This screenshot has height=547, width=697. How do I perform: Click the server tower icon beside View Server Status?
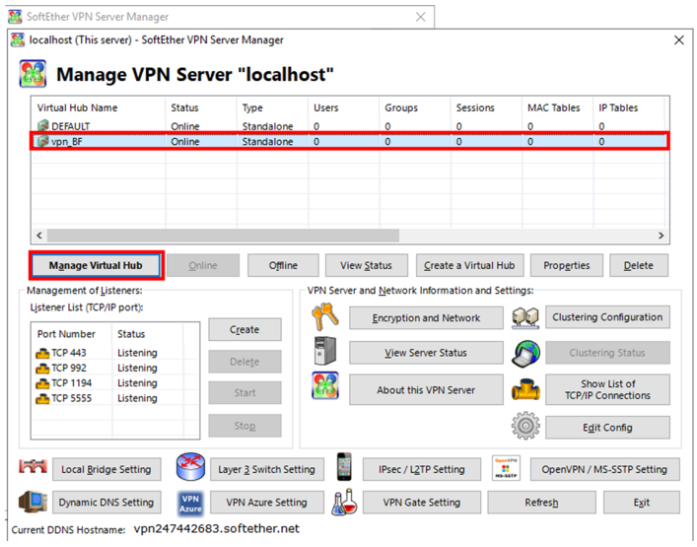pos(325,352)
